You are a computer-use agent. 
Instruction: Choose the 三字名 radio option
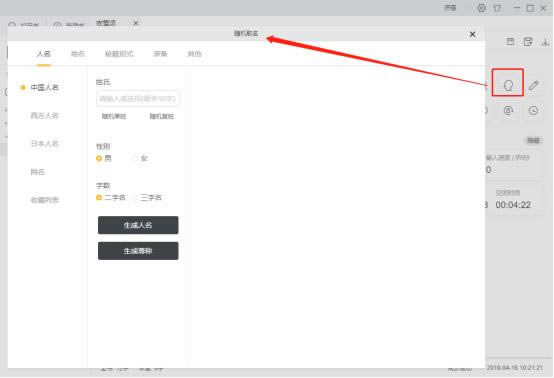coord(135,197)
